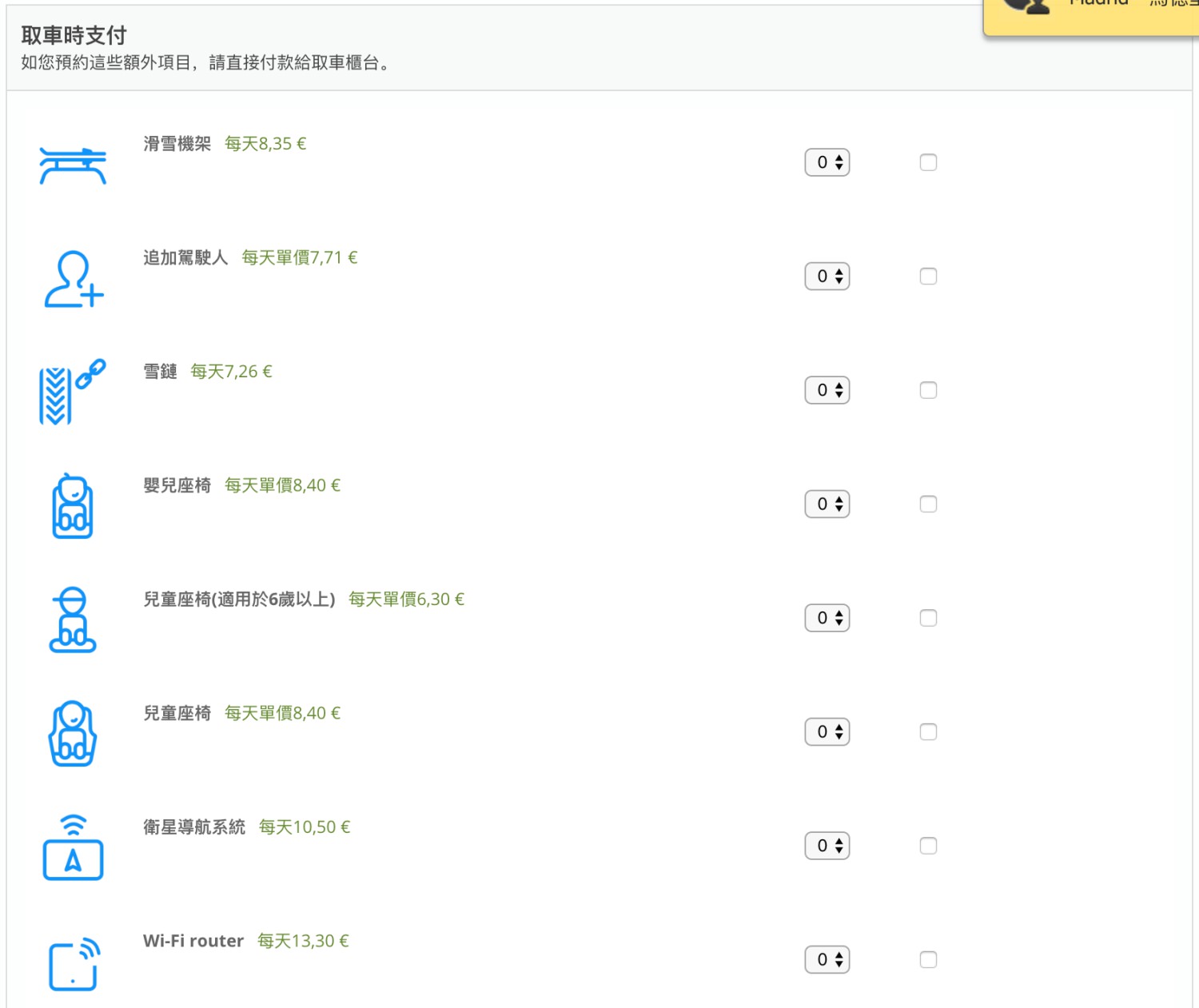Viewport: 1199px width, 1008px height.
Task: Click the Wi-Fi router icon
Action: coord(74,964)
